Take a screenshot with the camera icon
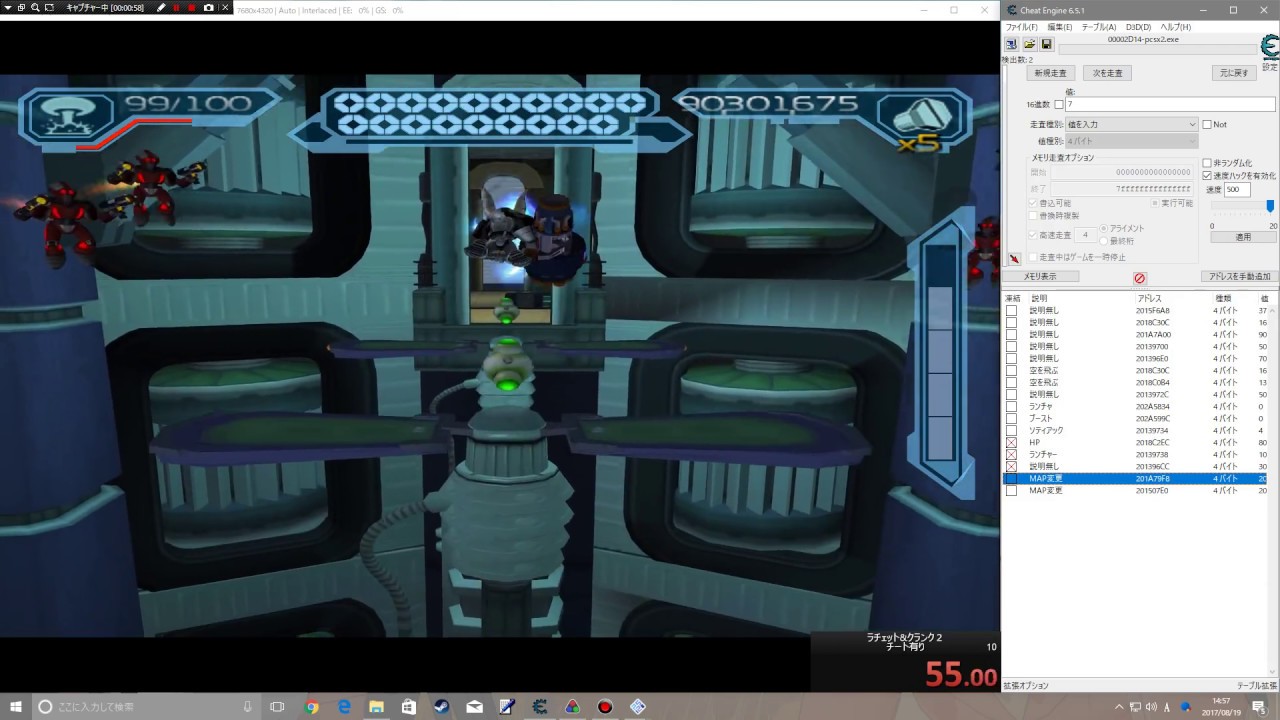1280x720 pixels. coord(208,8)
